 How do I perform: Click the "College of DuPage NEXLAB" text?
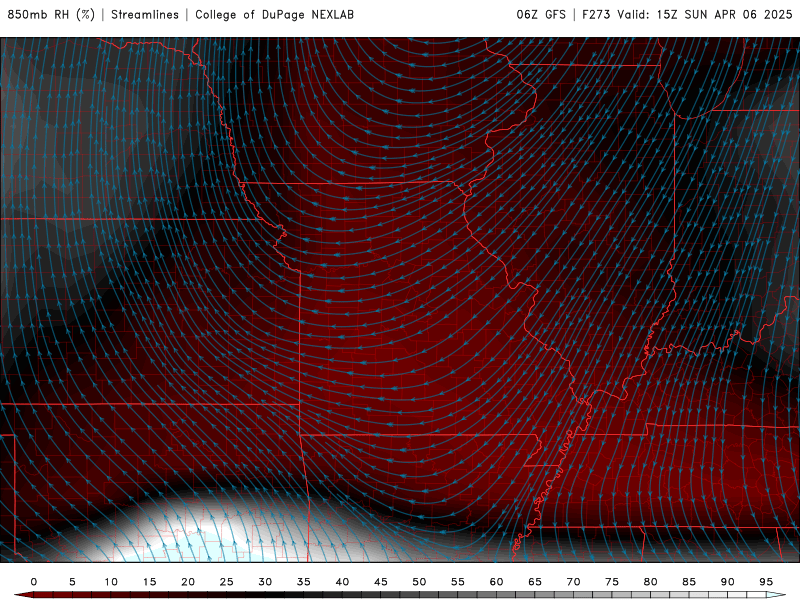(274, 15)
